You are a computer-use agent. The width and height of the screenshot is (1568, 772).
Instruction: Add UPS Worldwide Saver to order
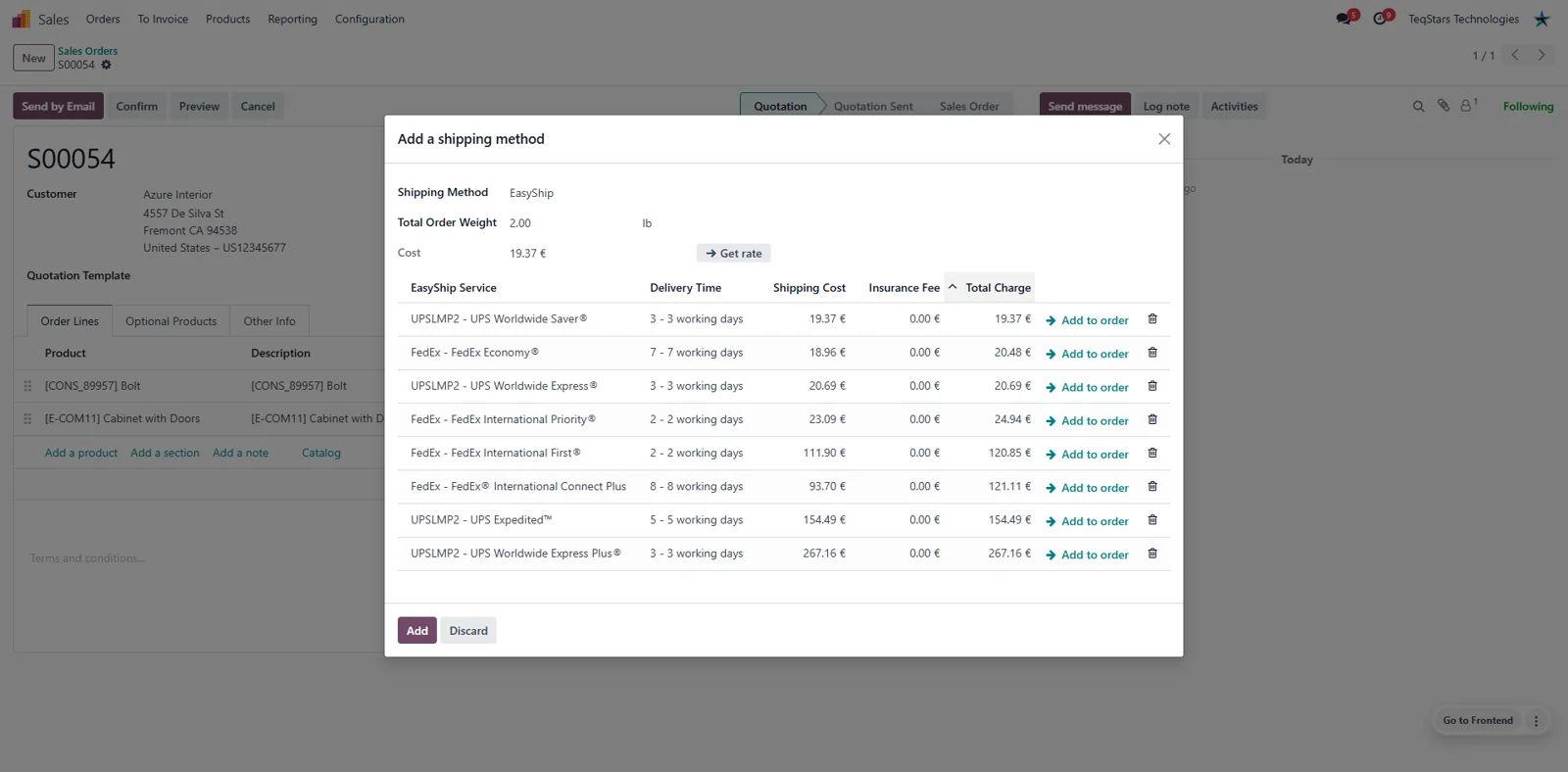tap(1087, 320)
